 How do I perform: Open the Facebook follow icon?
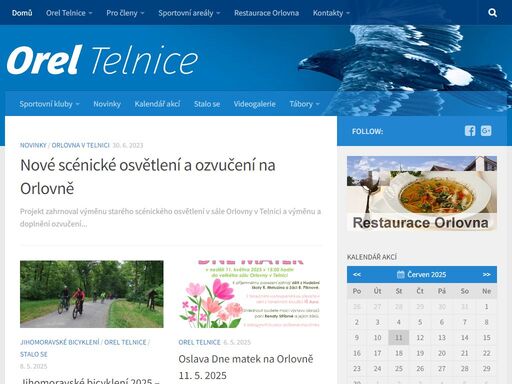tap(470, 131)
